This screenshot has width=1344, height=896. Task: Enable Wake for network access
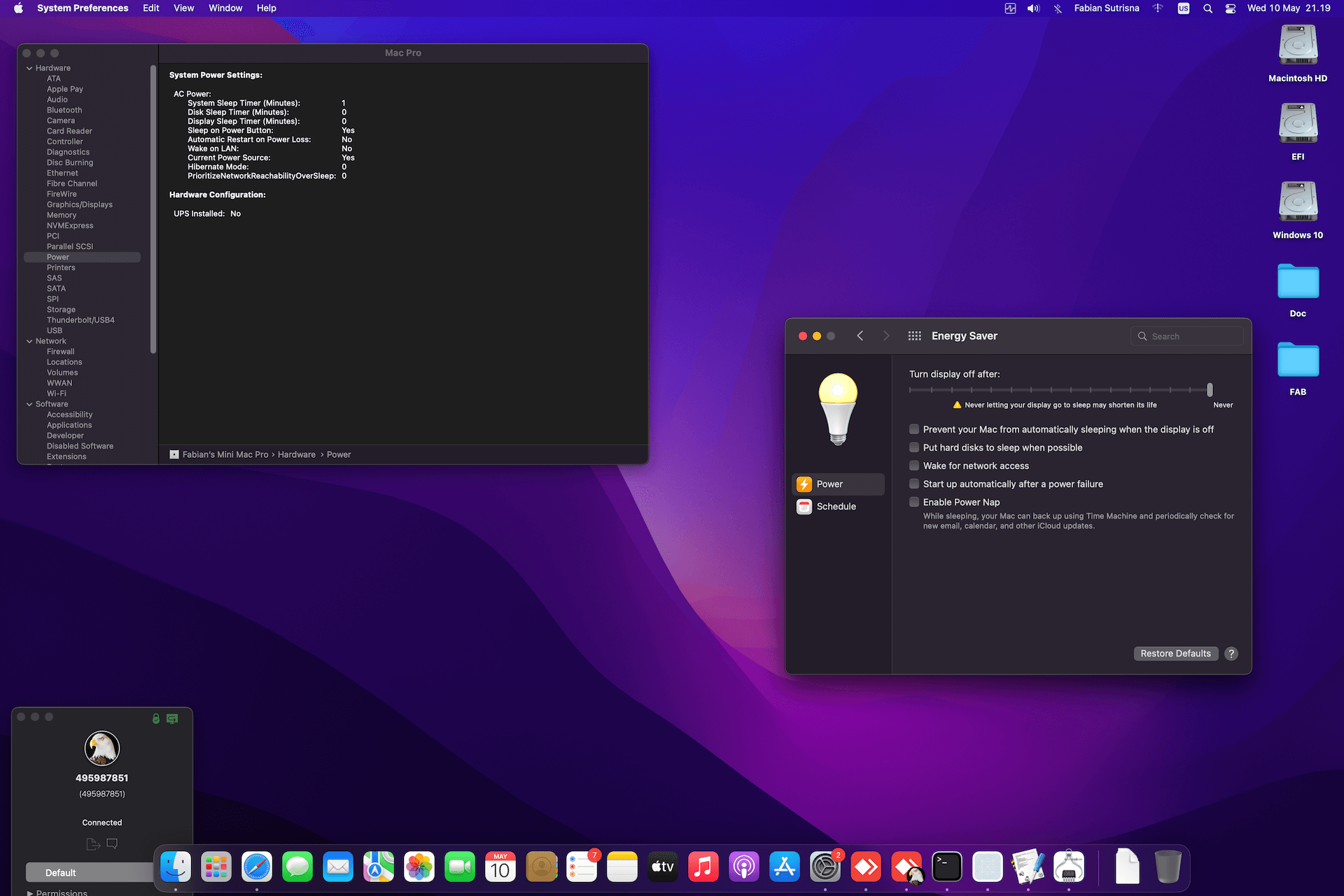pyautogui.click(x=914, y=465)
